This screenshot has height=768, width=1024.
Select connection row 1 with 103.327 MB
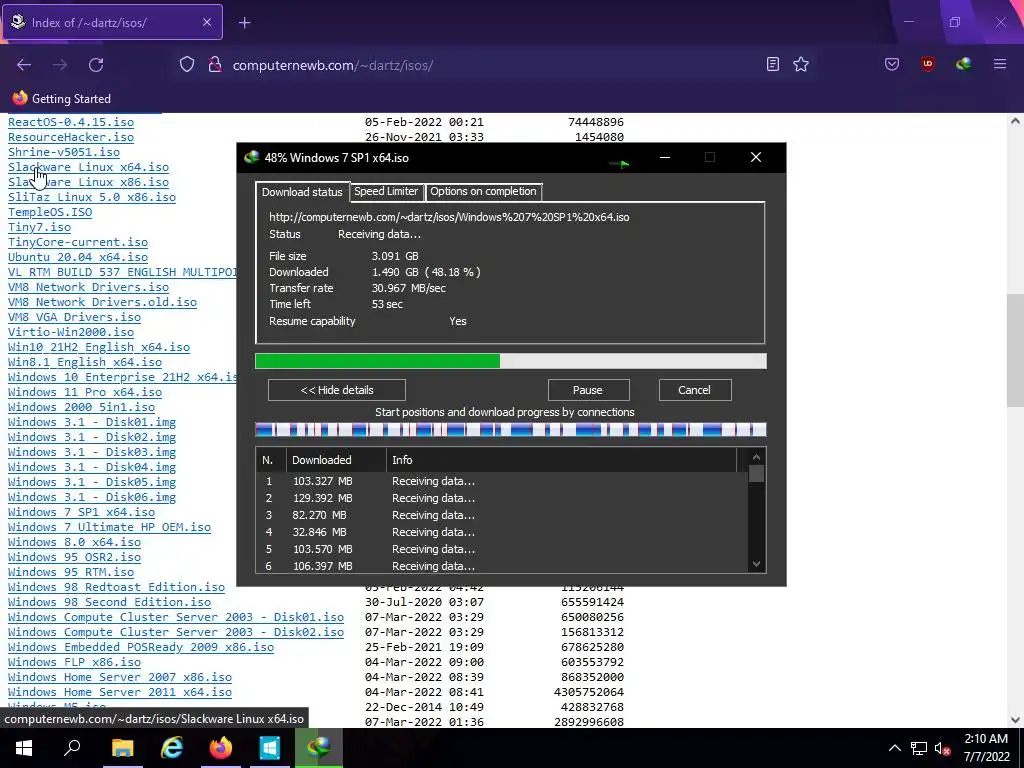point(502,481)
